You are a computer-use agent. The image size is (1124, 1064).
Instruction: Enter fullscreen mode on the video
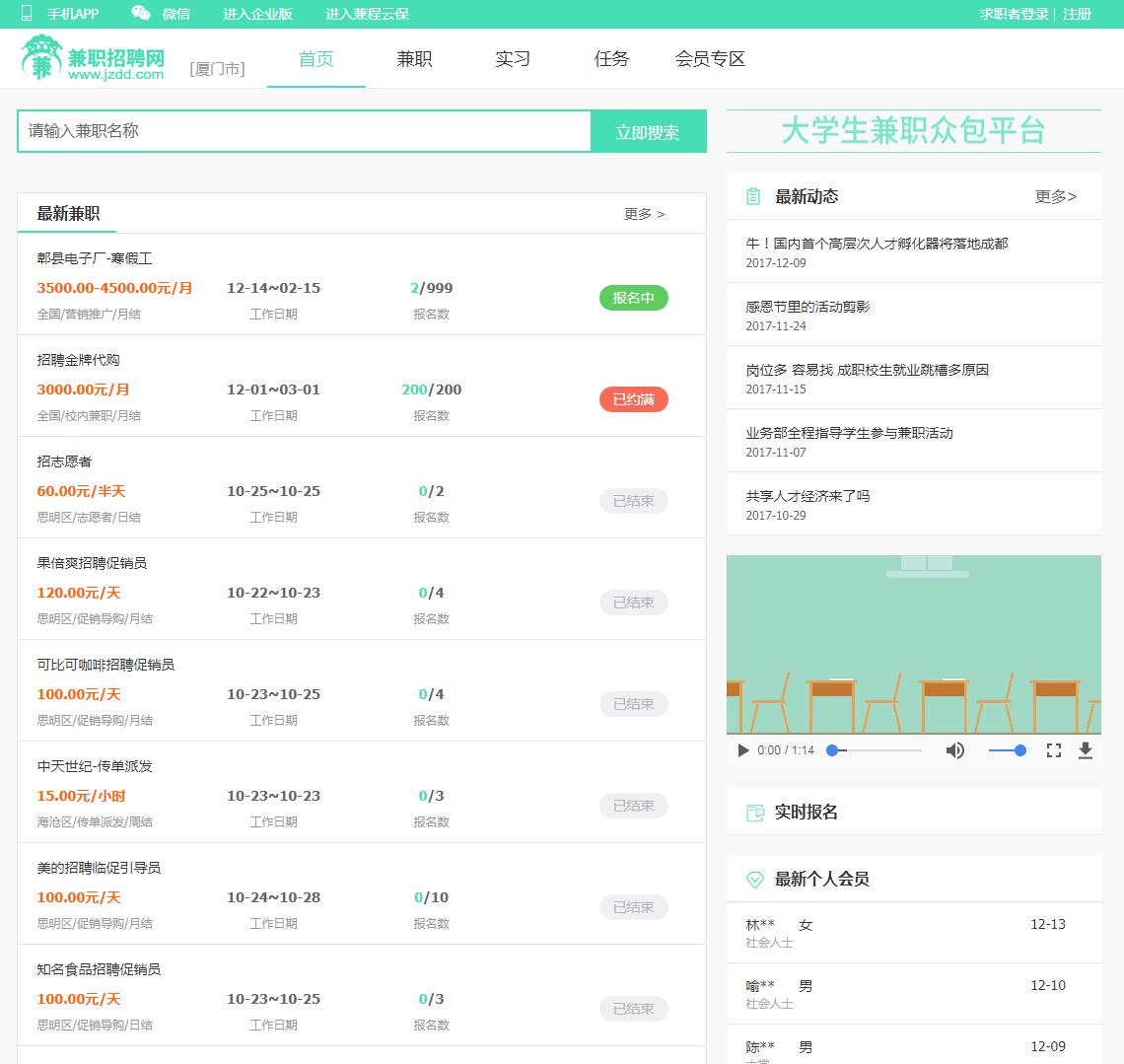click(x=1054, y=750)
